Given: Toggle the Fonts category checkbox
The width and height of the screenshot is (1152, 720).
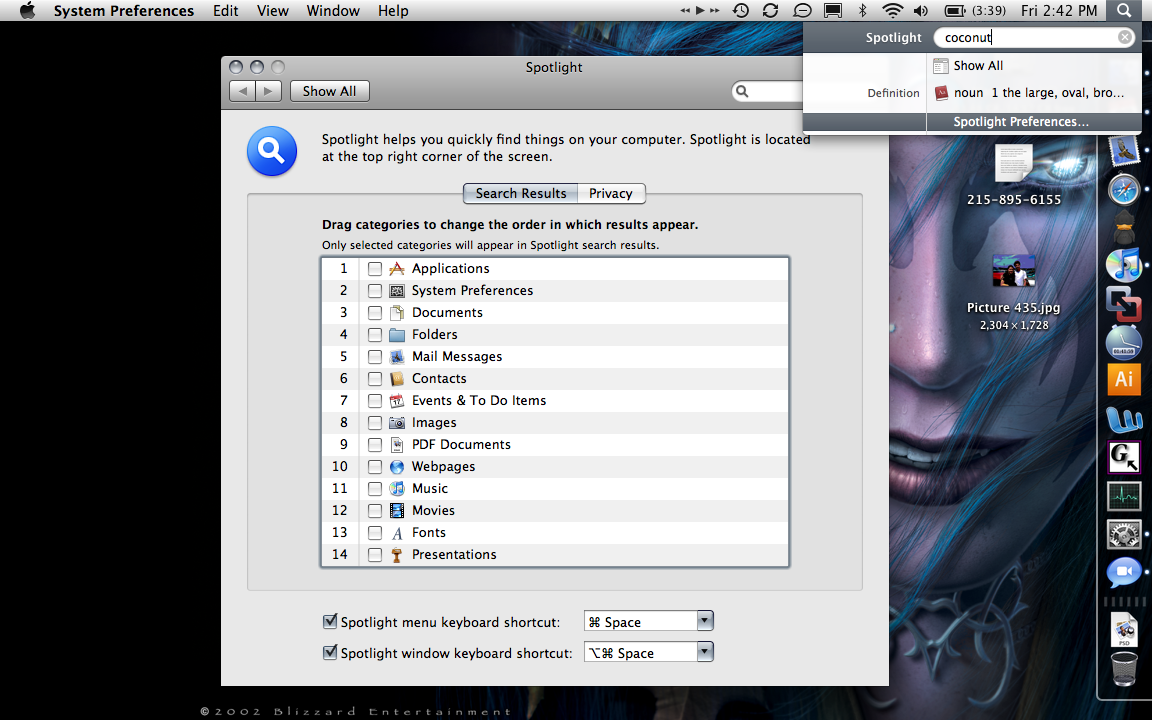Looking at the screenshot, I should (x=375, y=533).
